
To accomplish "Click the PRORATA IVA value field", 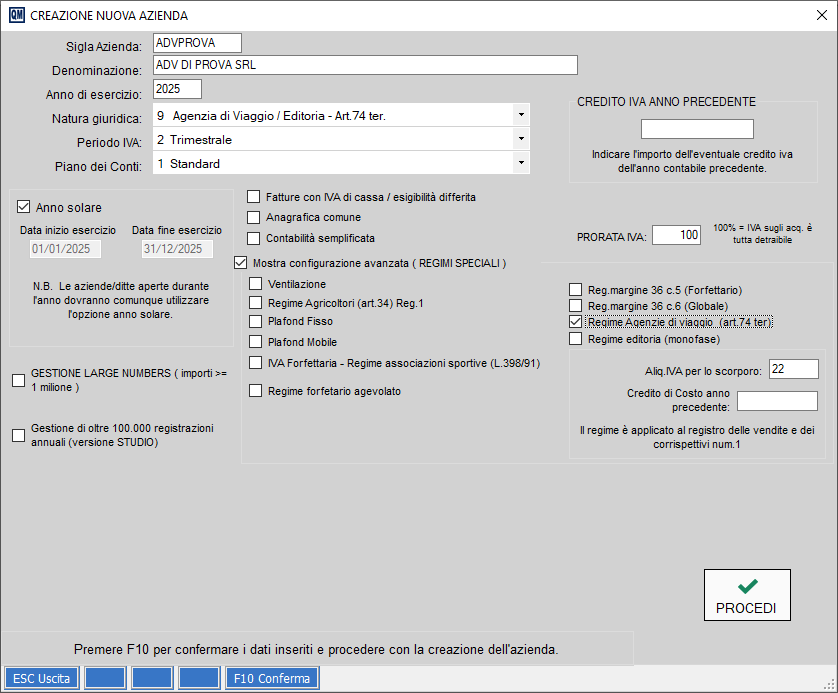I will [676, 235].
